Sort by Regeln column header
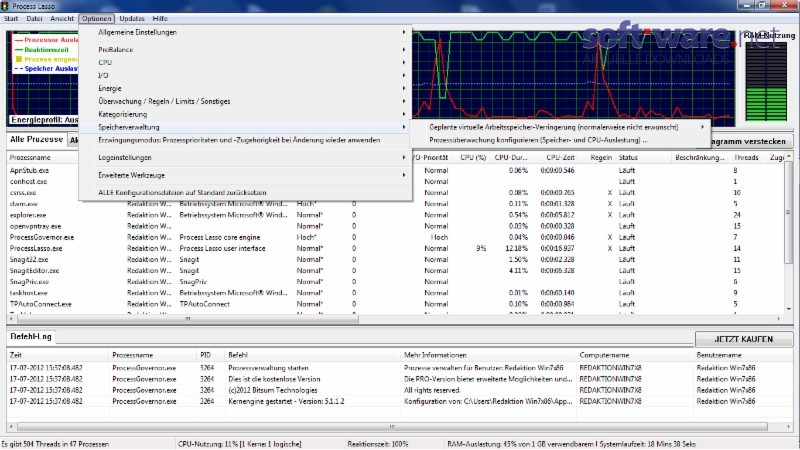The width and height of the screenshot is (800, 450). click(601, 158)
